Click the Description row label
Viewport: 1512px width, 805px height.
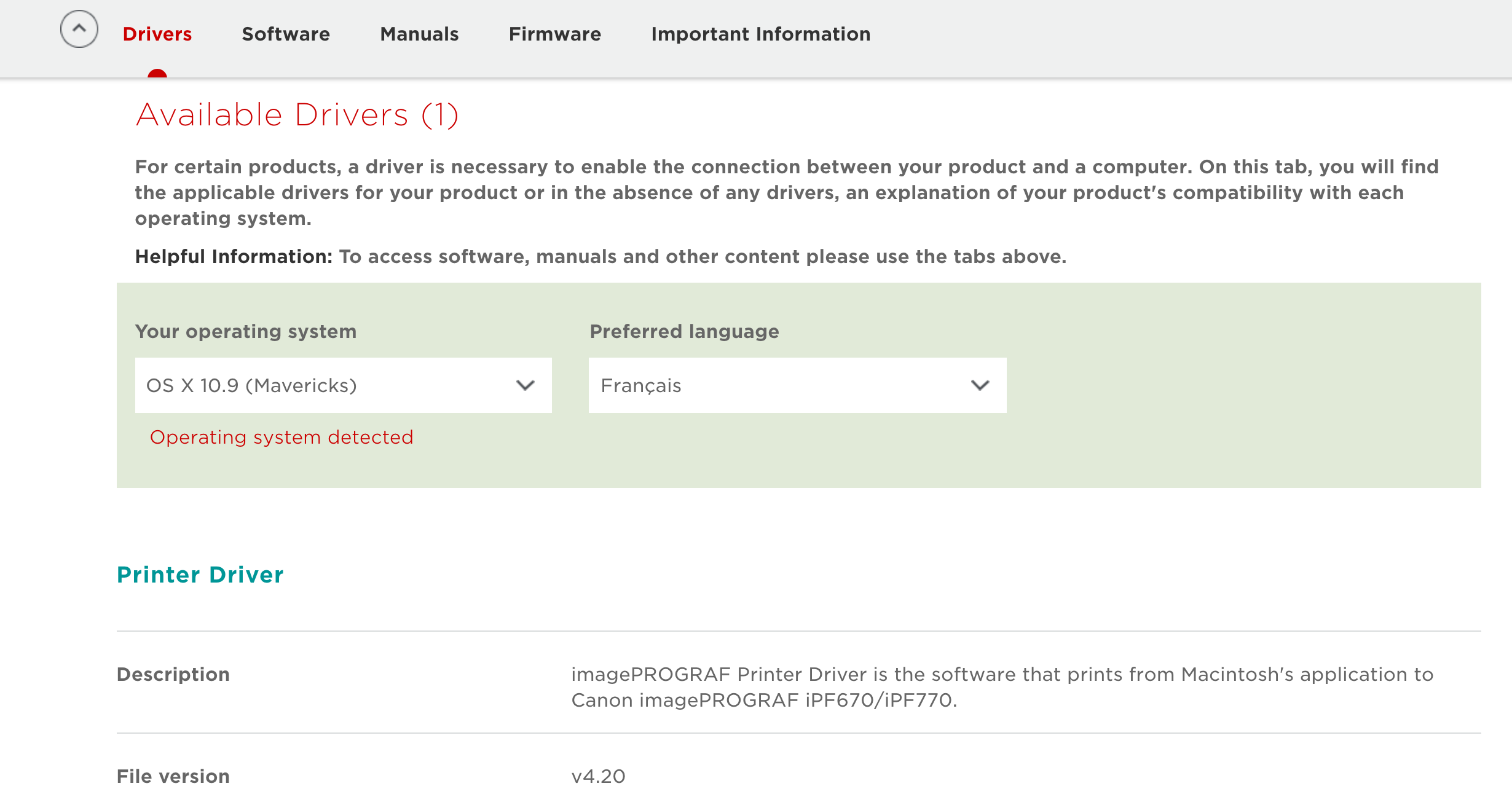click(x=173, y=674)
